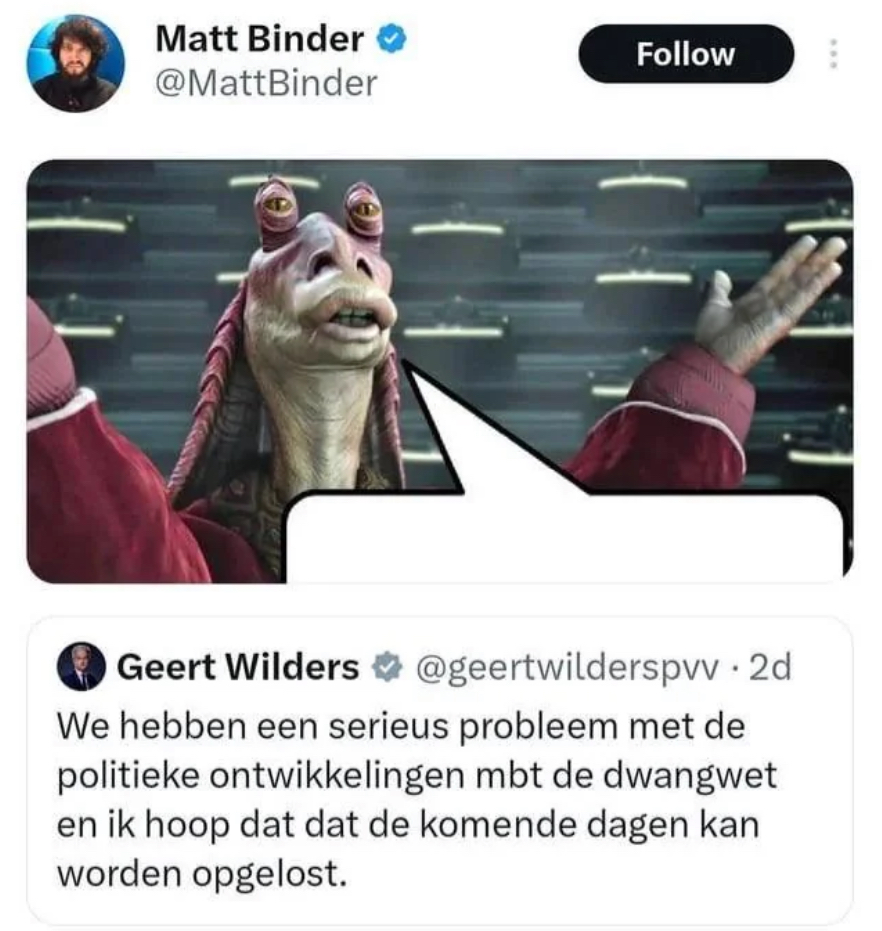Open the @MattBinder handle

tap(266, 83)
